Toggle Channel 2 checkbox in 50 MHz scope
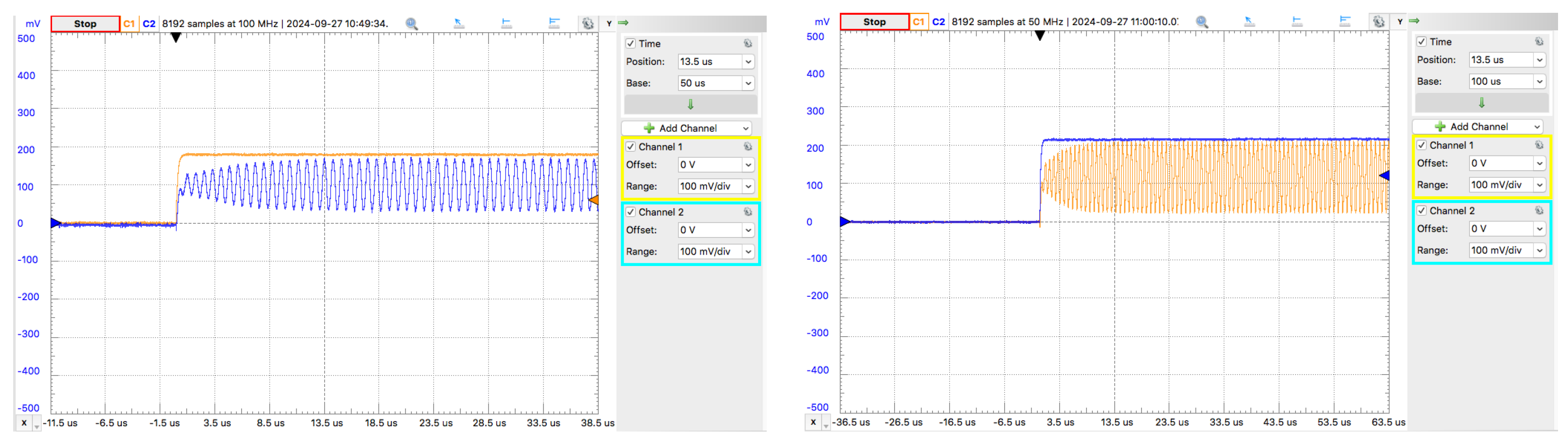 (1421, 211)
